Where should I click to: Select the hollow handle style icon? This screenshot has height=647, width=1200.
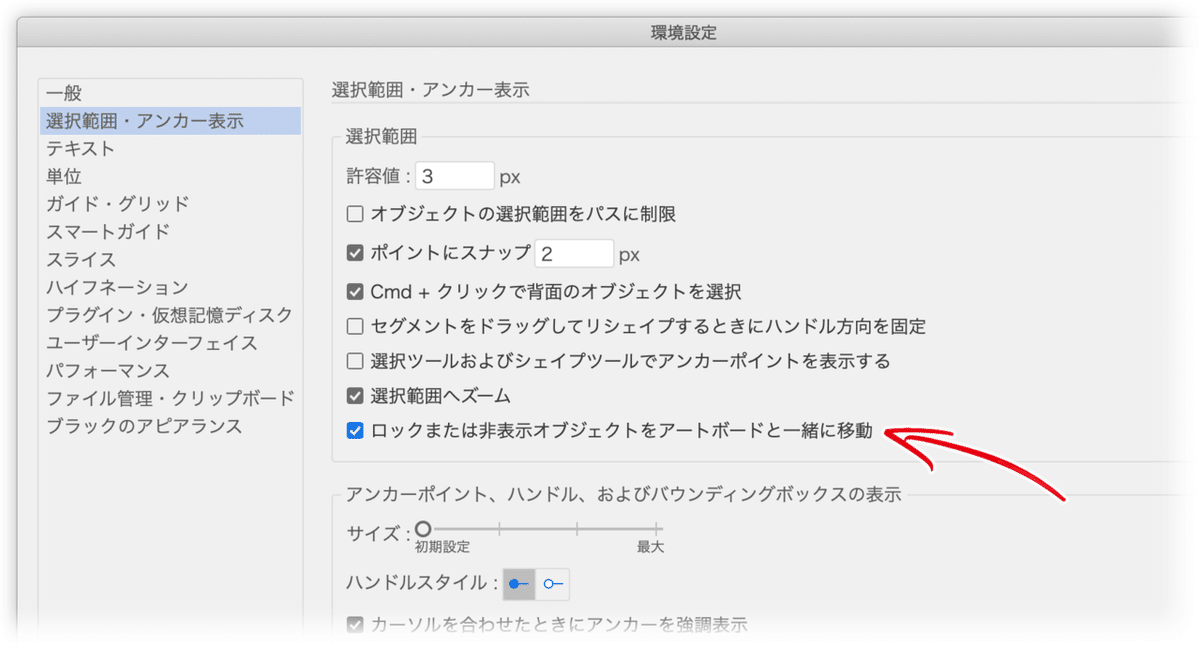pos(553,583)
